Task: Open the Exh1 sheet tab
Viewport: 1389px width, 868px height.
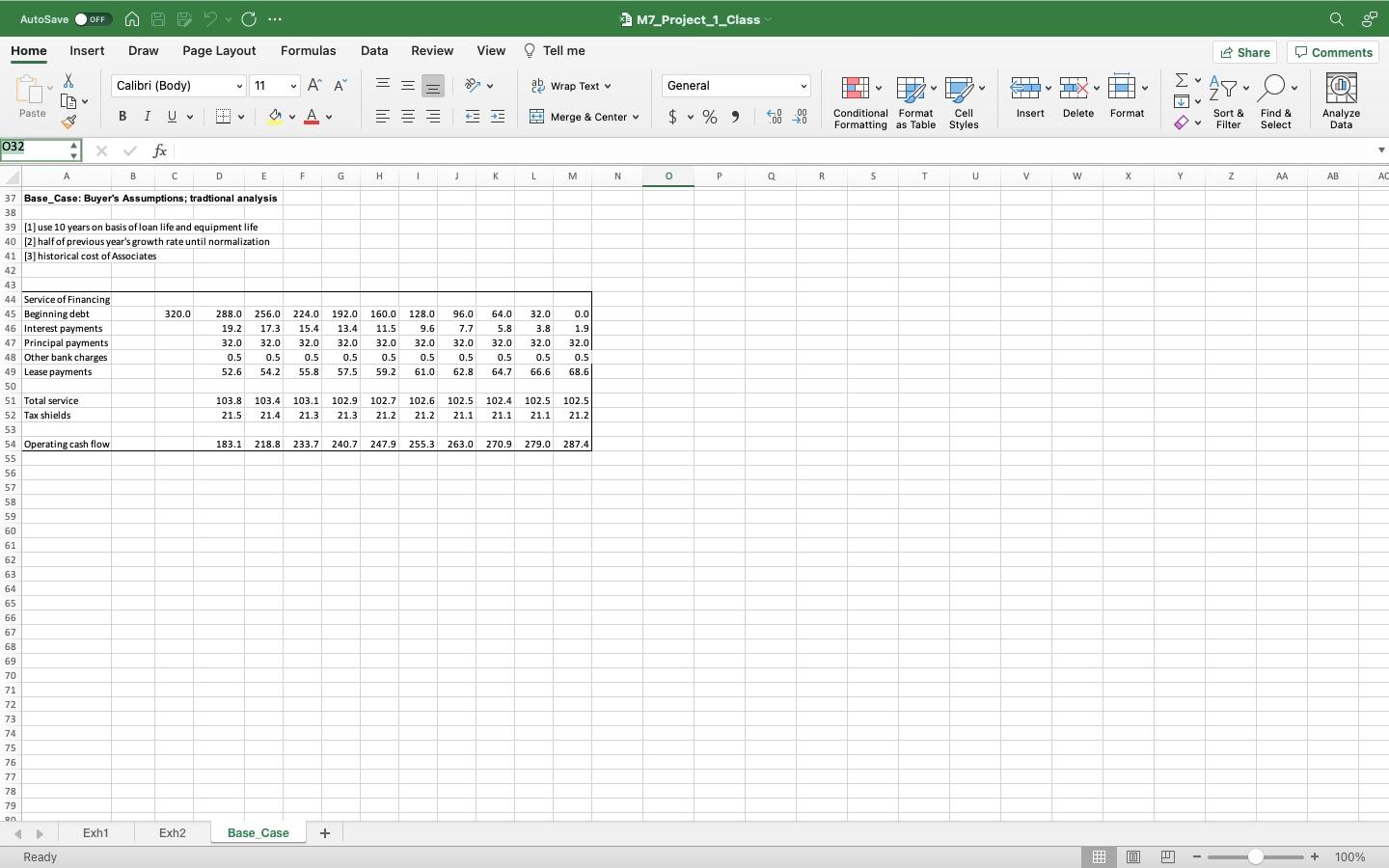Action: pyautogui.click(x=95, y=833)
